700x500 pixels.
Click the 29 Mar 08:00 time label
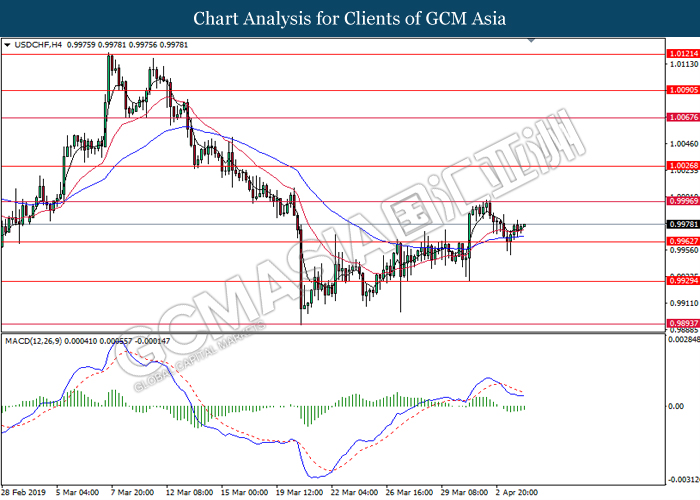[x=464, y=492]
